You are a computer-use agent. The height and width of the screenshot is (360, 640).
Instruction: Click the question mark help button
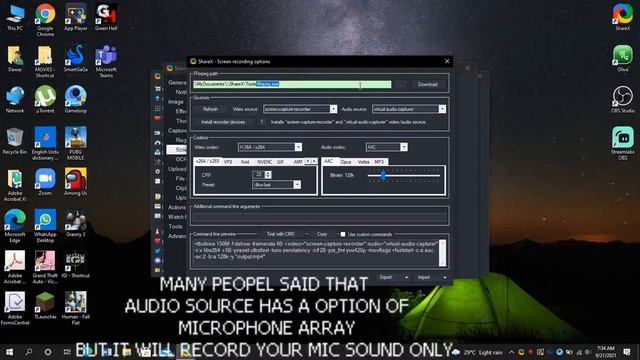[x=262, y=122]
